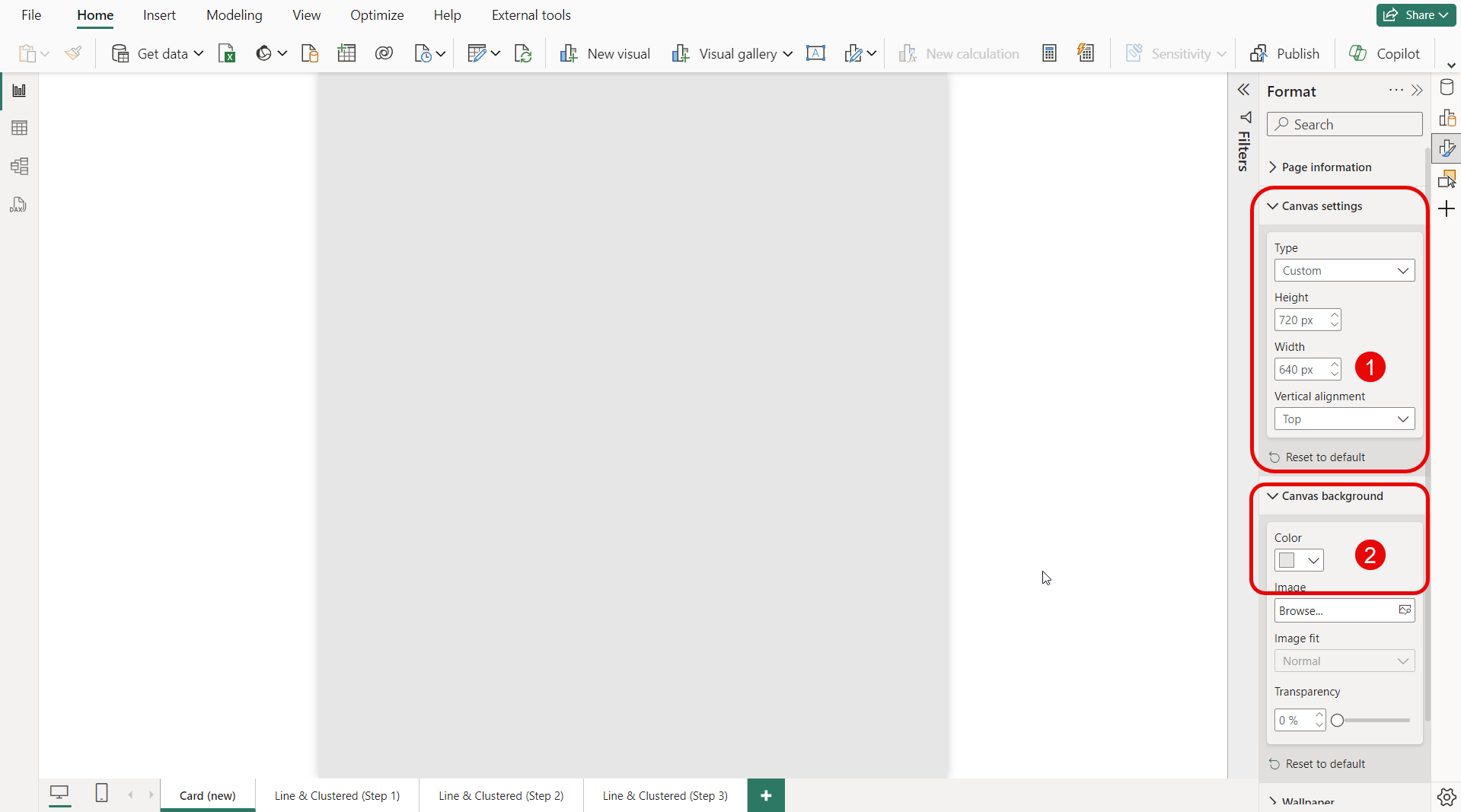The width and height of the screenshot is (1461, 812).
Task: Click the canvas Height input field
Action: 1307,320
